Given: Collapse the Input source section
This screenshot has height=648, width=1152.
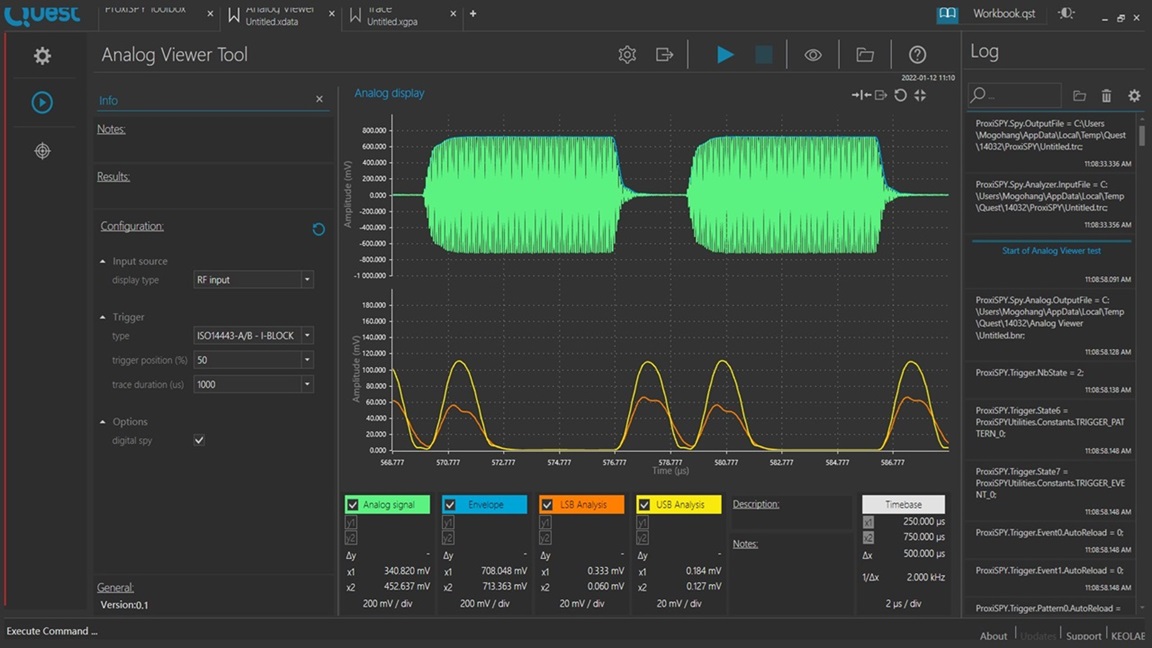Looking at the screenshot, I should 102,262.
